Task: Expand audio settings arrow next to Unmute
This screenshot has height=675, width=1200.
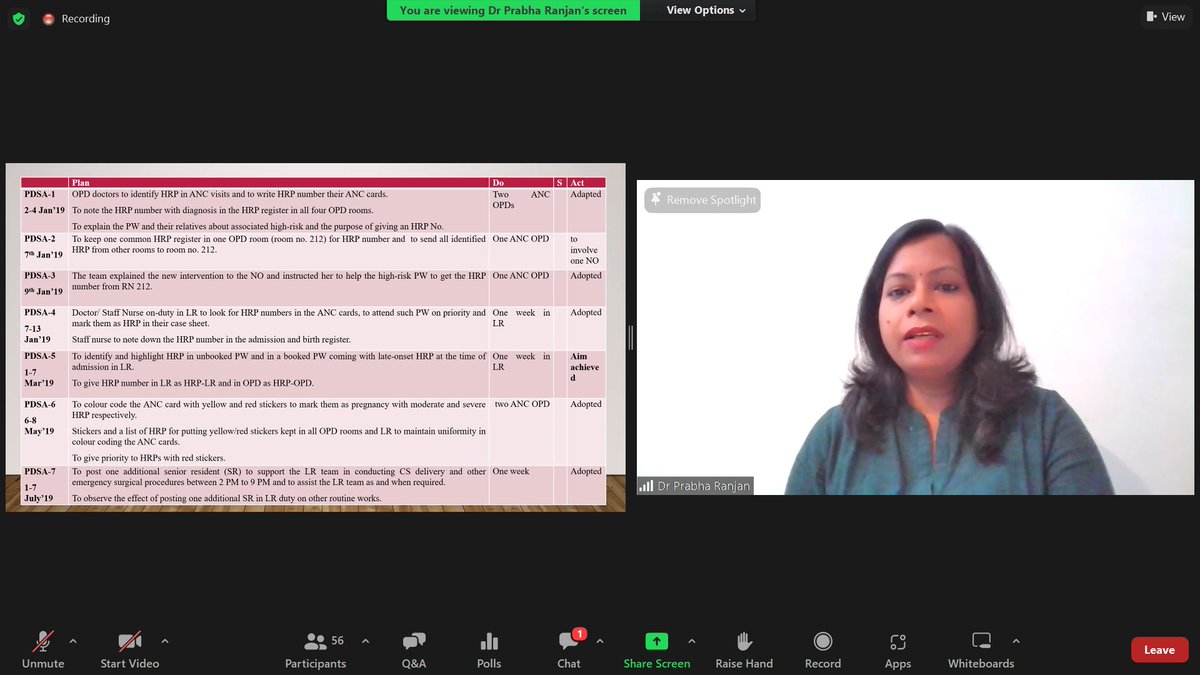Action: tap(73, 641)
